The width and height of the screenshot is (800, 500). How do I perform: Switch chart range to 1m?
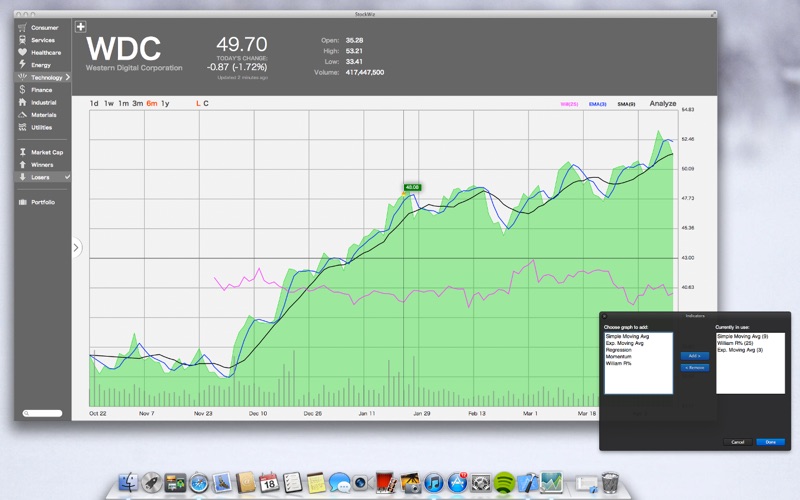tap(123, 103)
